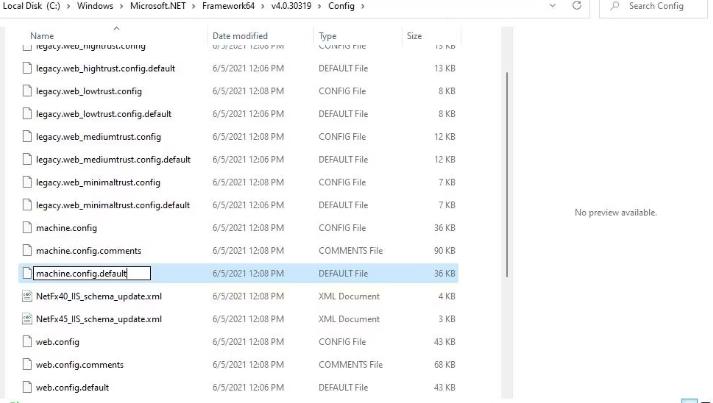Viewport: 713px width, 403px height.
Task: Click the 13 KB size of legacy.web_hightrust.config.default
Action: 444,68
